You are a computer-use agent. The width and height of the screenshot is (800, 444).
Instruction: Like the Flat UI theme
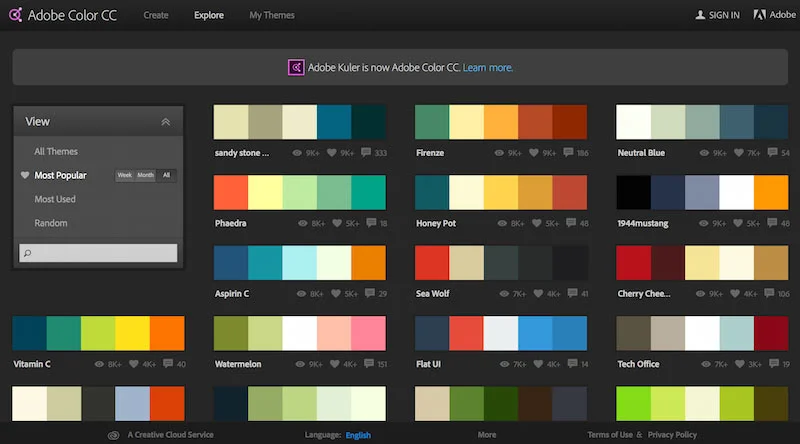538,364
